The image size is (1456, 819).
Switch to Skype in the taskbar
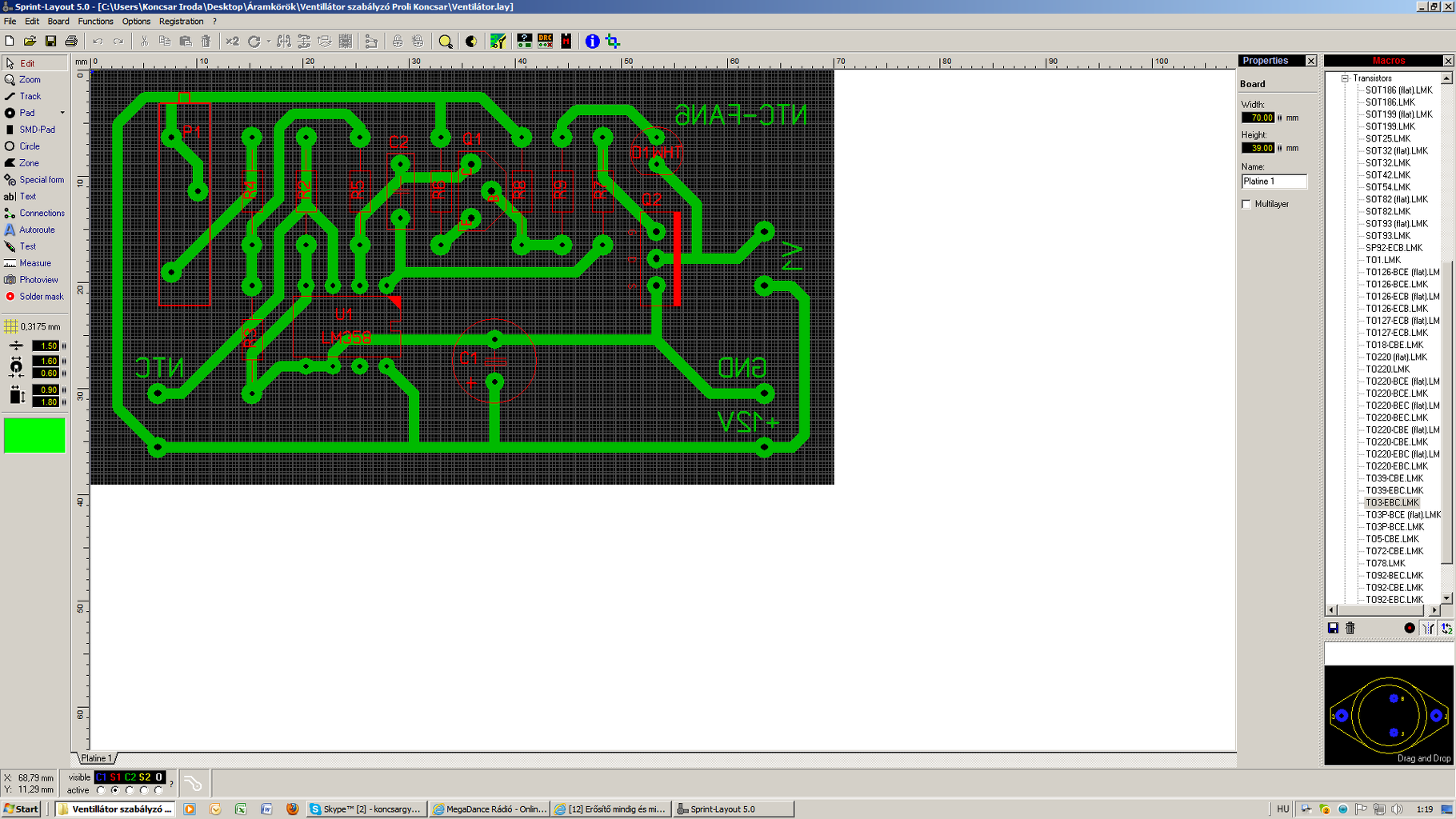point(366,809)
